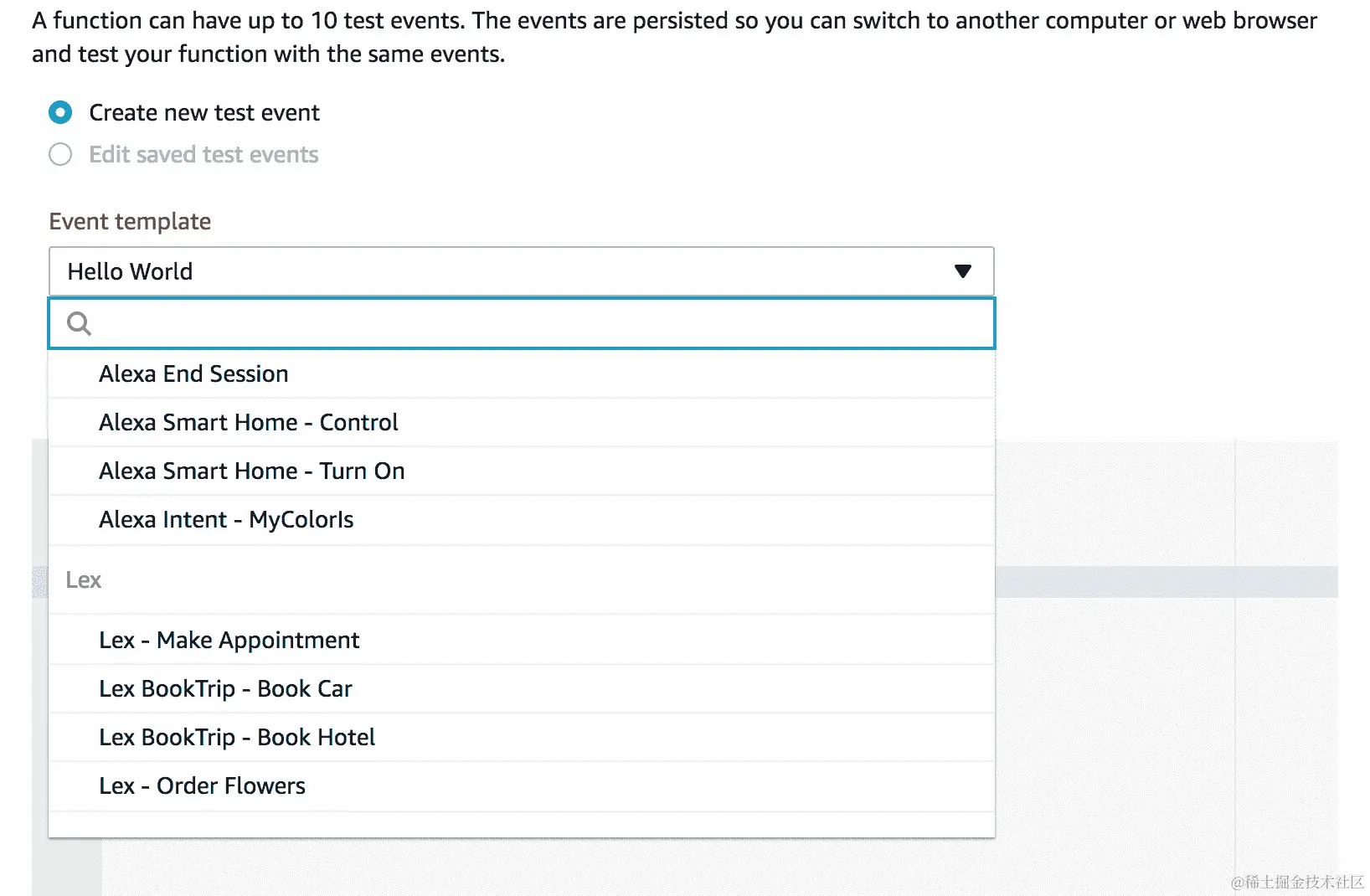Choose Lex BookTrip - Book Car
The height and width of the screenshot is (896, 1370).
point(225,688)
